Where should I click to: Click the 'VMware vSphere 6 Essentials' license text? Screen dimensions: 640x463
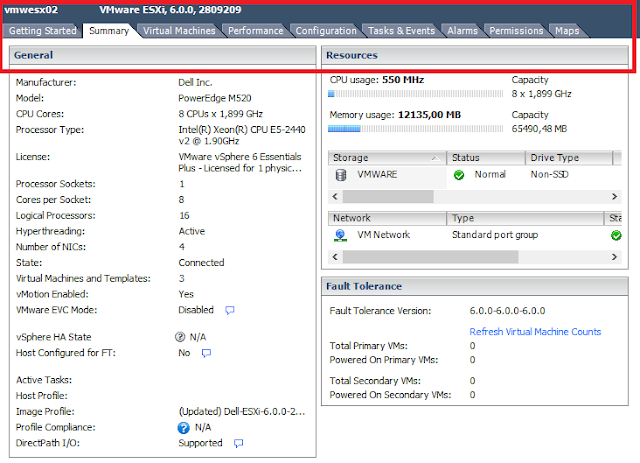pos(240,157)
